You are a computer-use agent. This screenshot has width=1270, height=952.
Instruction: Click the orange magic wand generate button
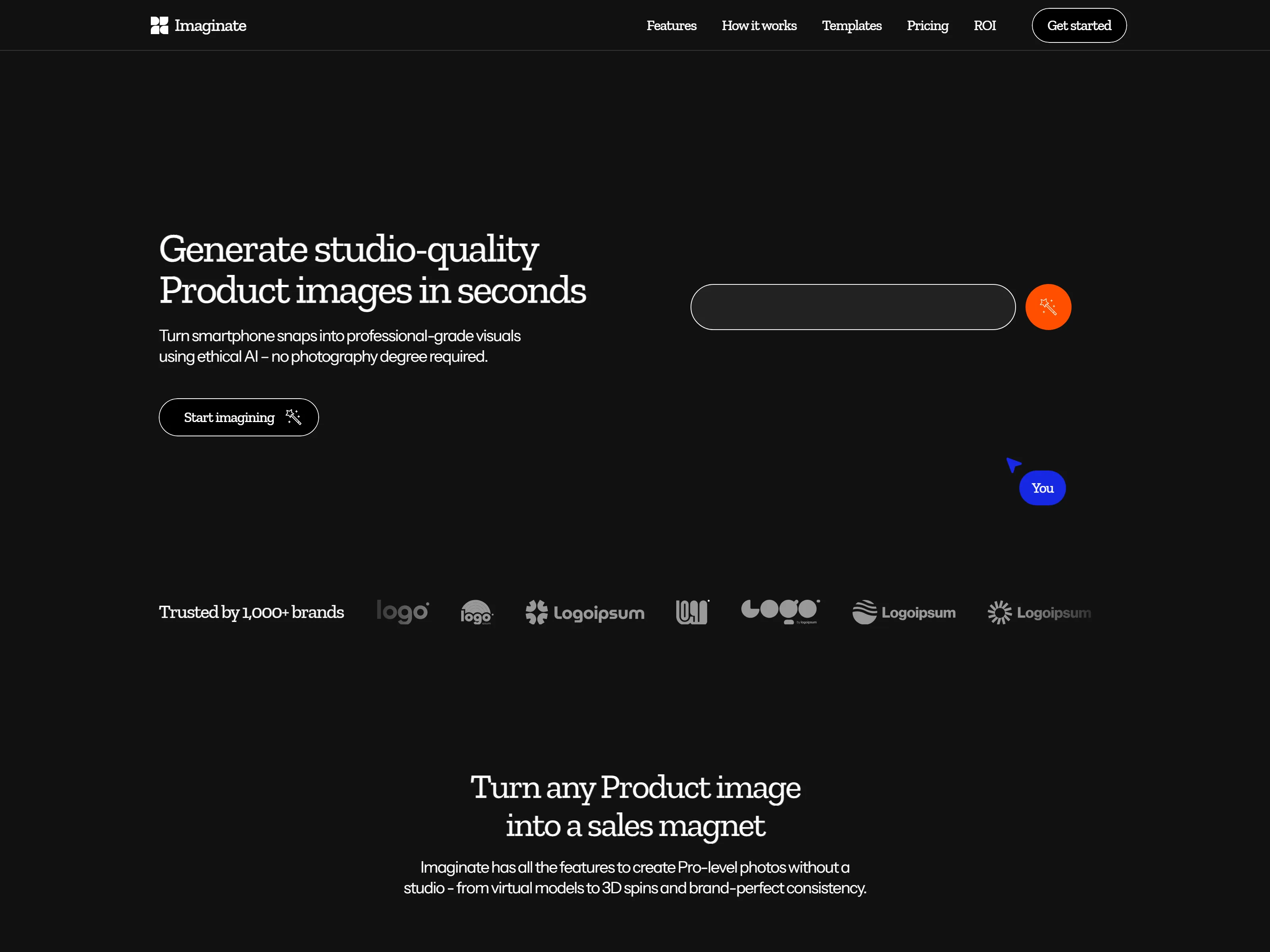1048,307
